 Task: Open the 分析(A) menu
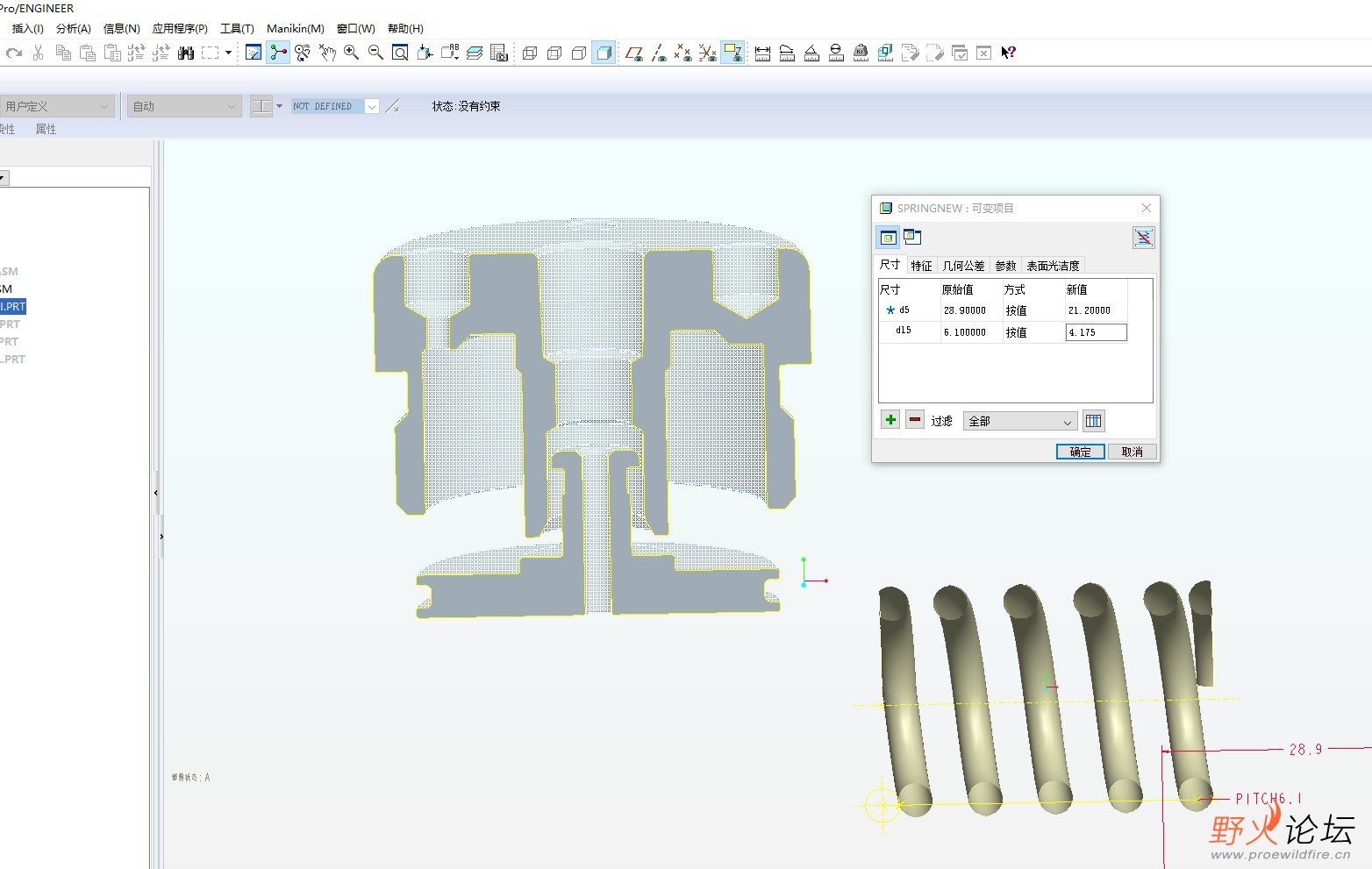(x=73, y=29)
